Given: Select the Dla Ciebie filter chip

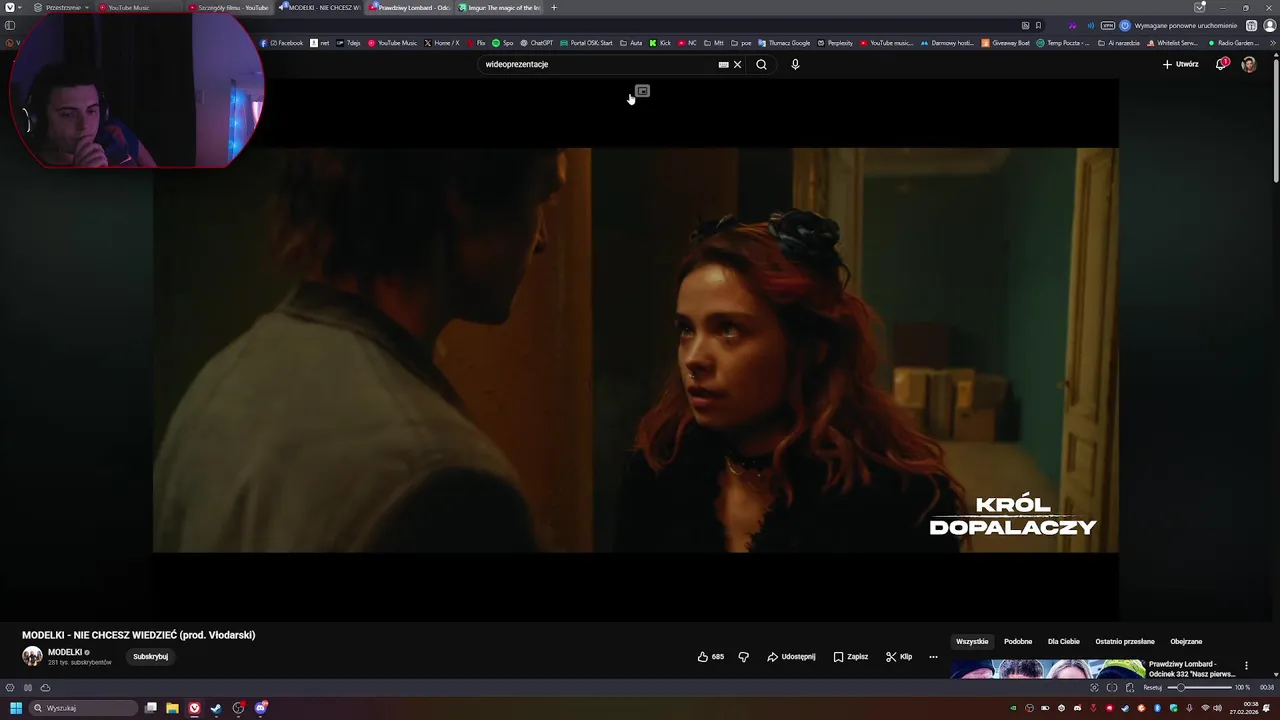Looking at the screenshot, I should tap(1064, 642).
